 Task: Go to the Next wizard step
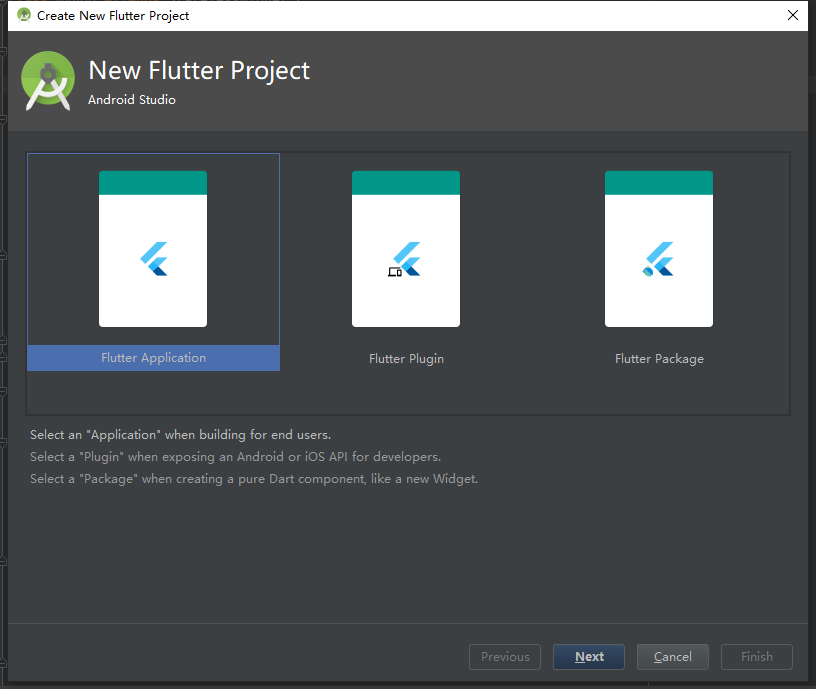(589, 657)
